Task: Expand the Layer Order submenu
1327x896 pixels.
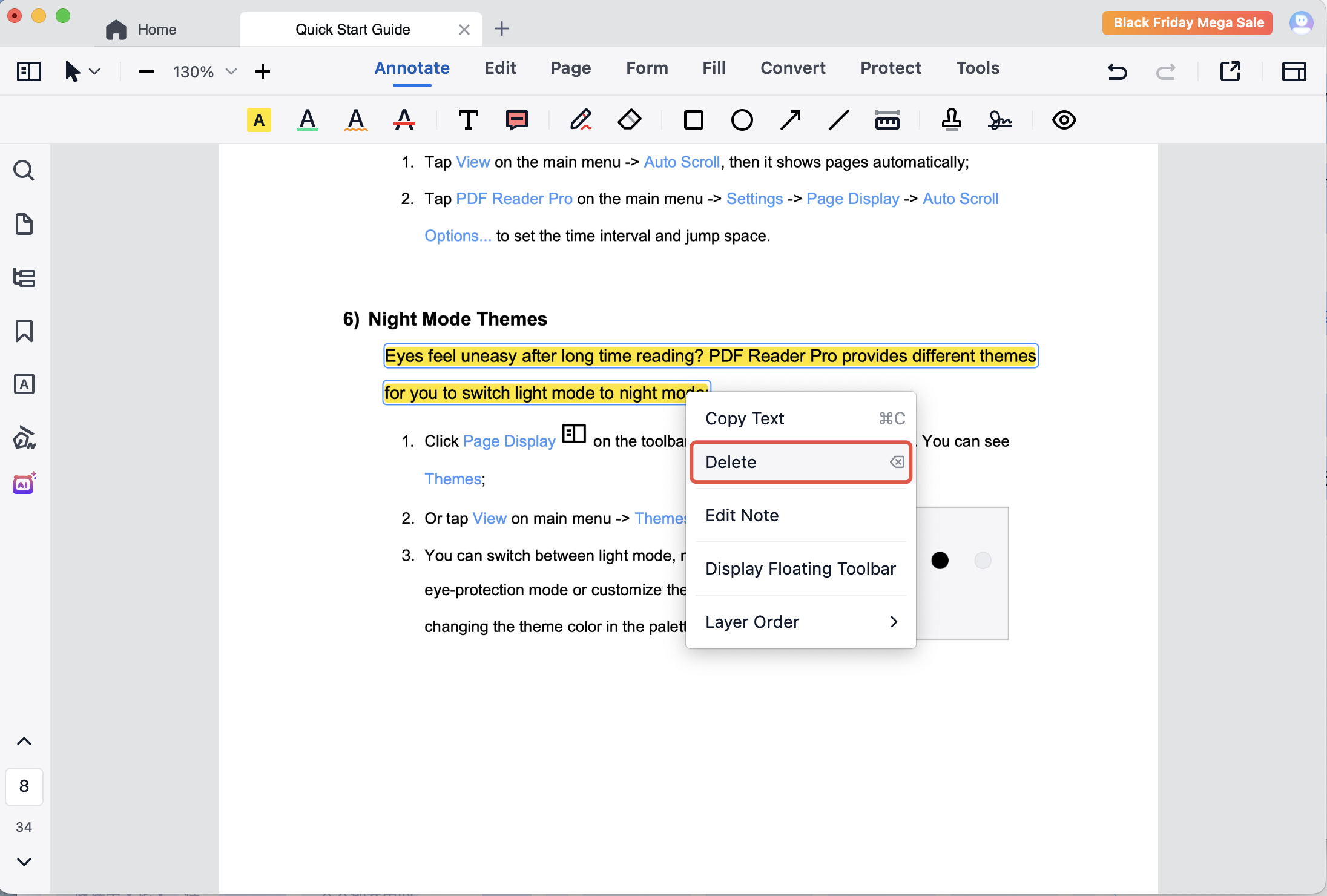Action: pos(800,622)
